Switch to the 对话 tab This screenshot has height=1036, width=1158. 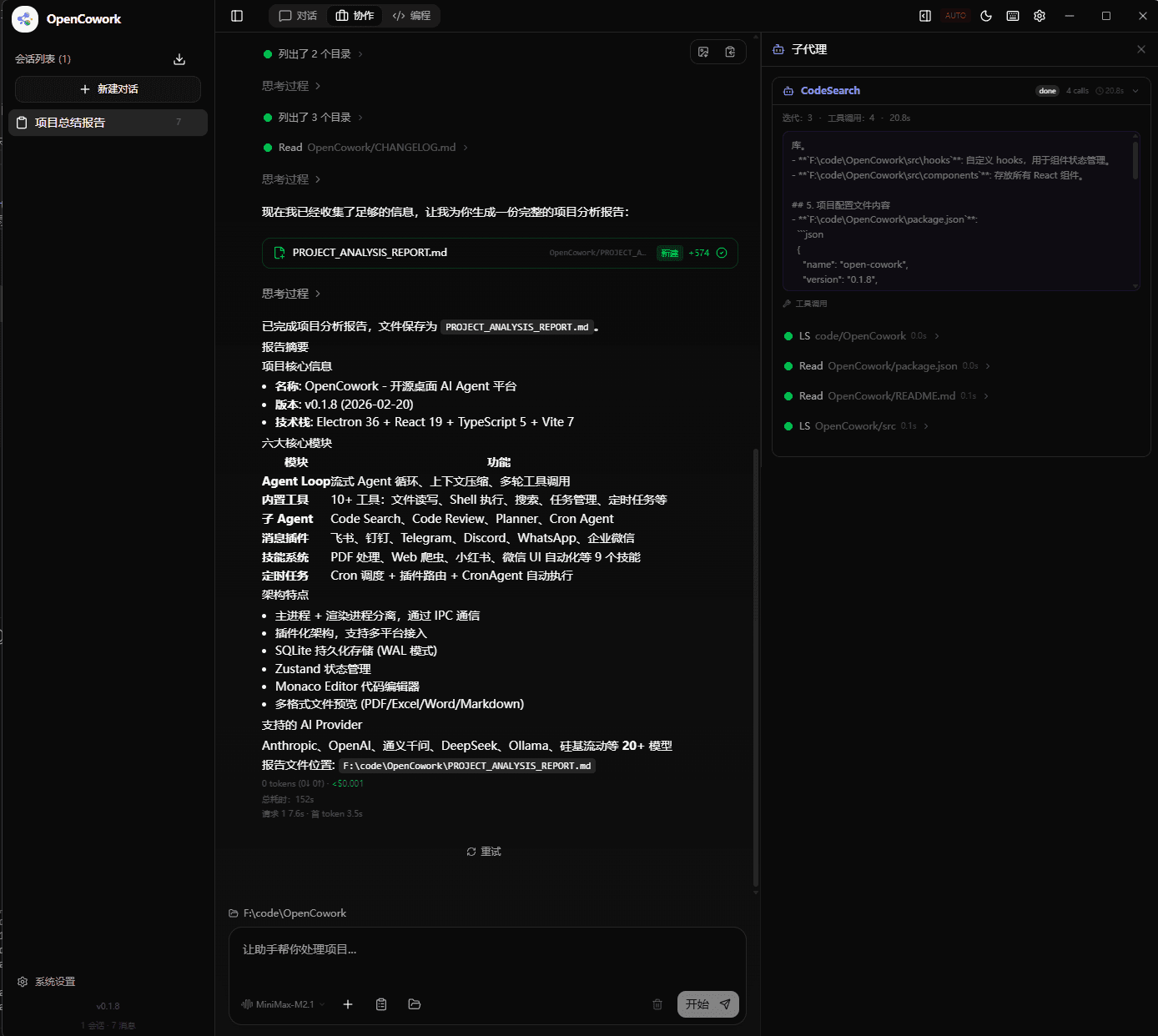(x=298, y=16)
